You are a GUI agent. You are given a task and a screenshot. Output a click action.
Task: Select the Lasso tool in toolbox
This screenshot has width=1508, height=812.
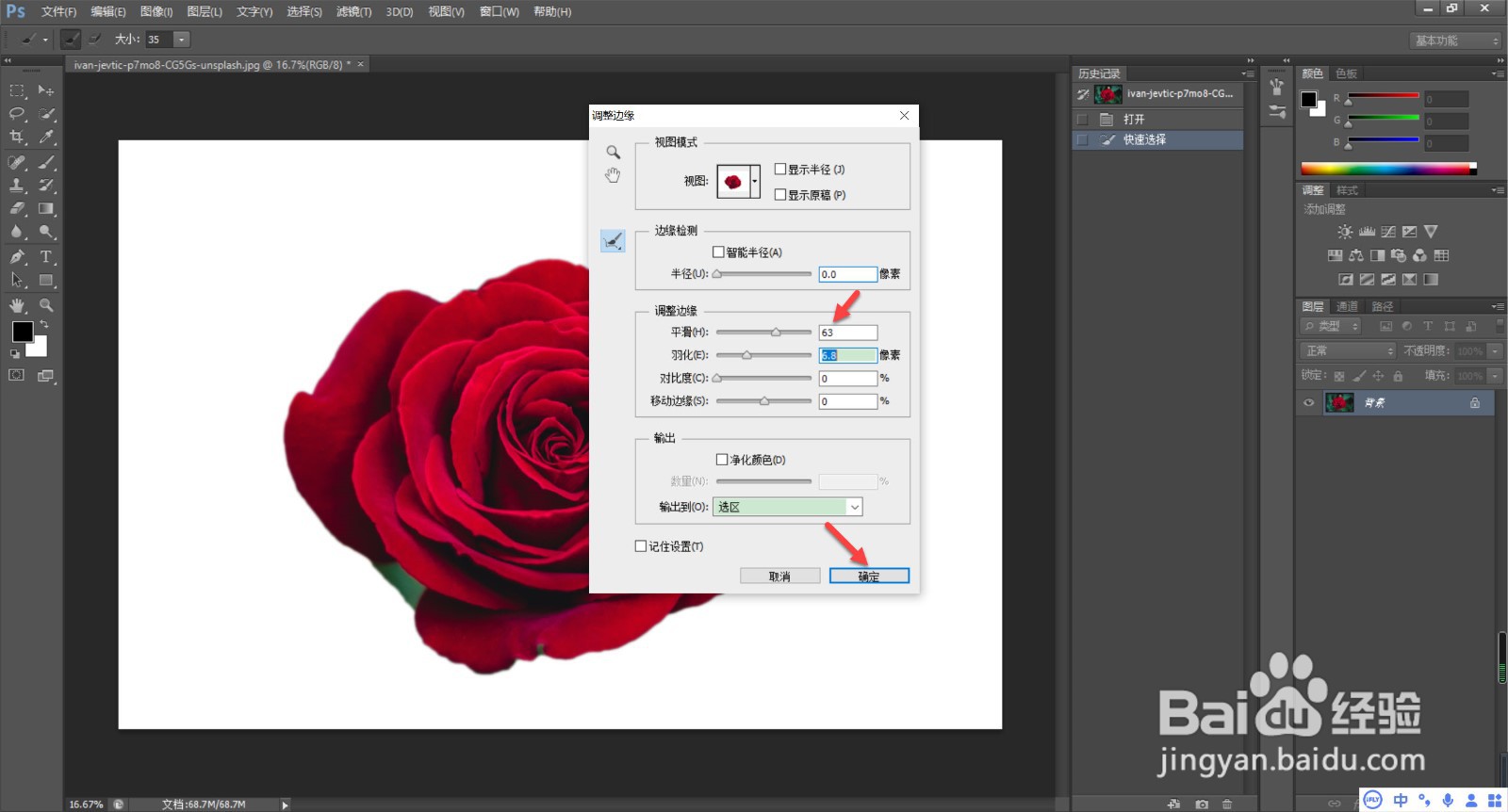coord(17,114)
